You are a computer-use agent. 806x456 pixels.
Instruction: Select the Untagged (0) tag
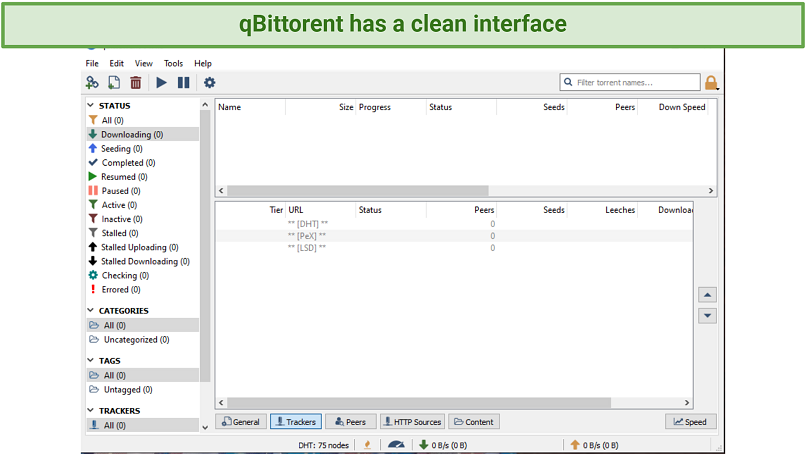coord(143,390)
